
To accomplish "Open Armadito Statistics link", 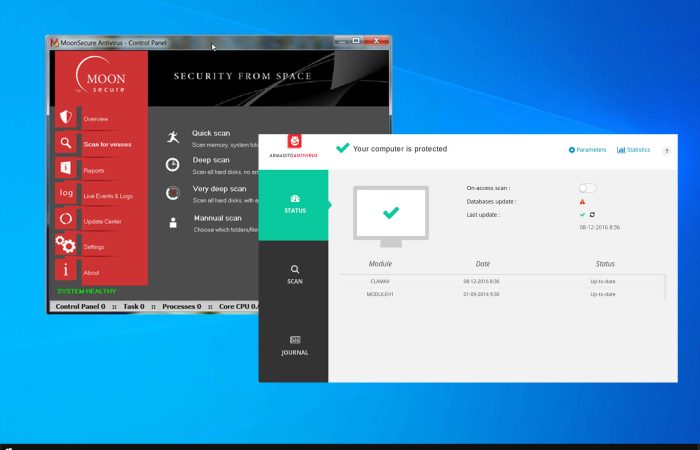I will point(633,150).
